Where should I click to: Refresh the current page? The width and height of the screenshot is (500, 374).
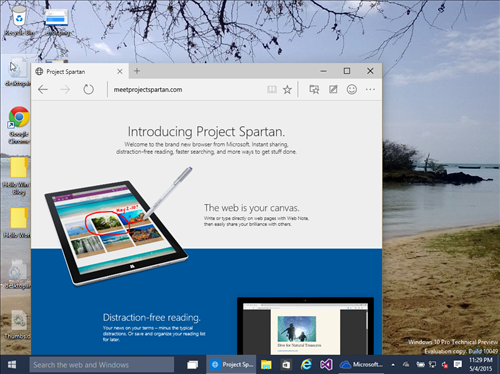pos(88,89)
